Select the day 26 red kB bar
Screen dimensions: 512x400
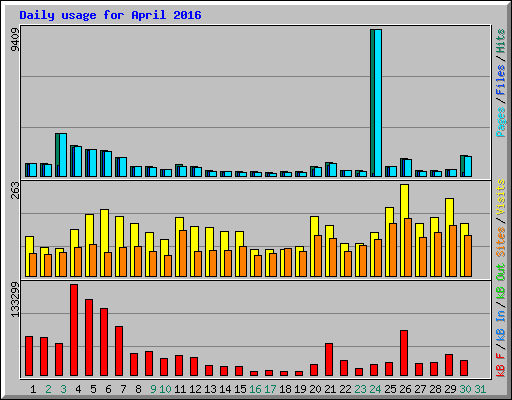tap(404, 353)
